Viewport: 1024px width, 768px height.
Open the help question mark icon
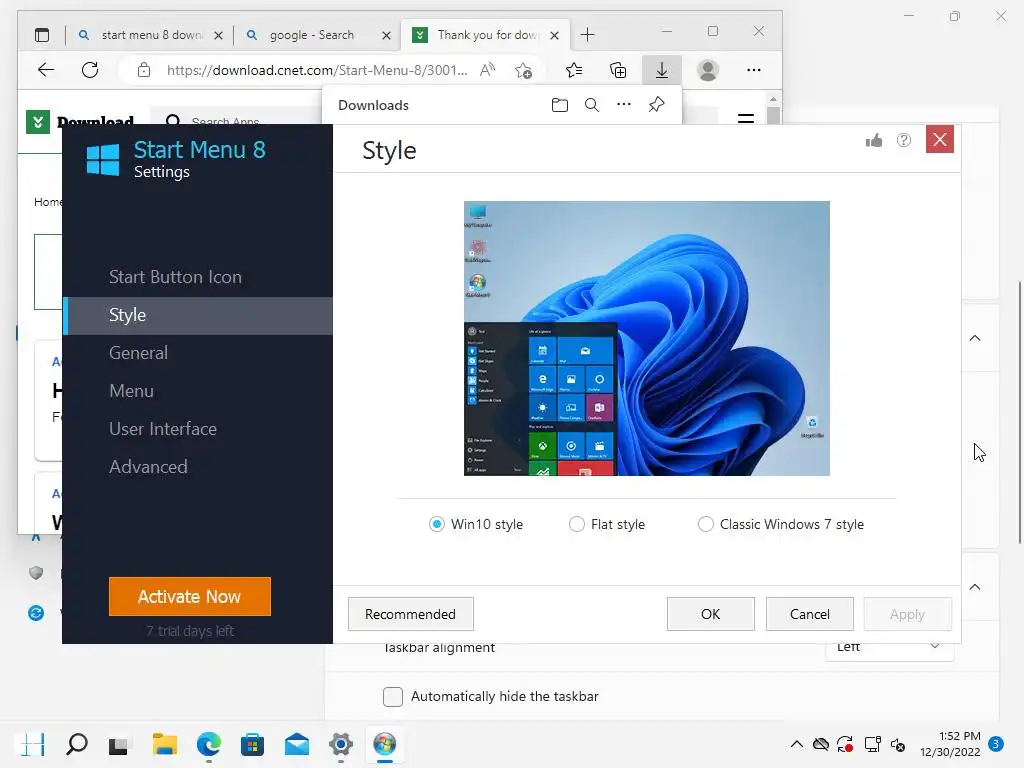[904, 140]
